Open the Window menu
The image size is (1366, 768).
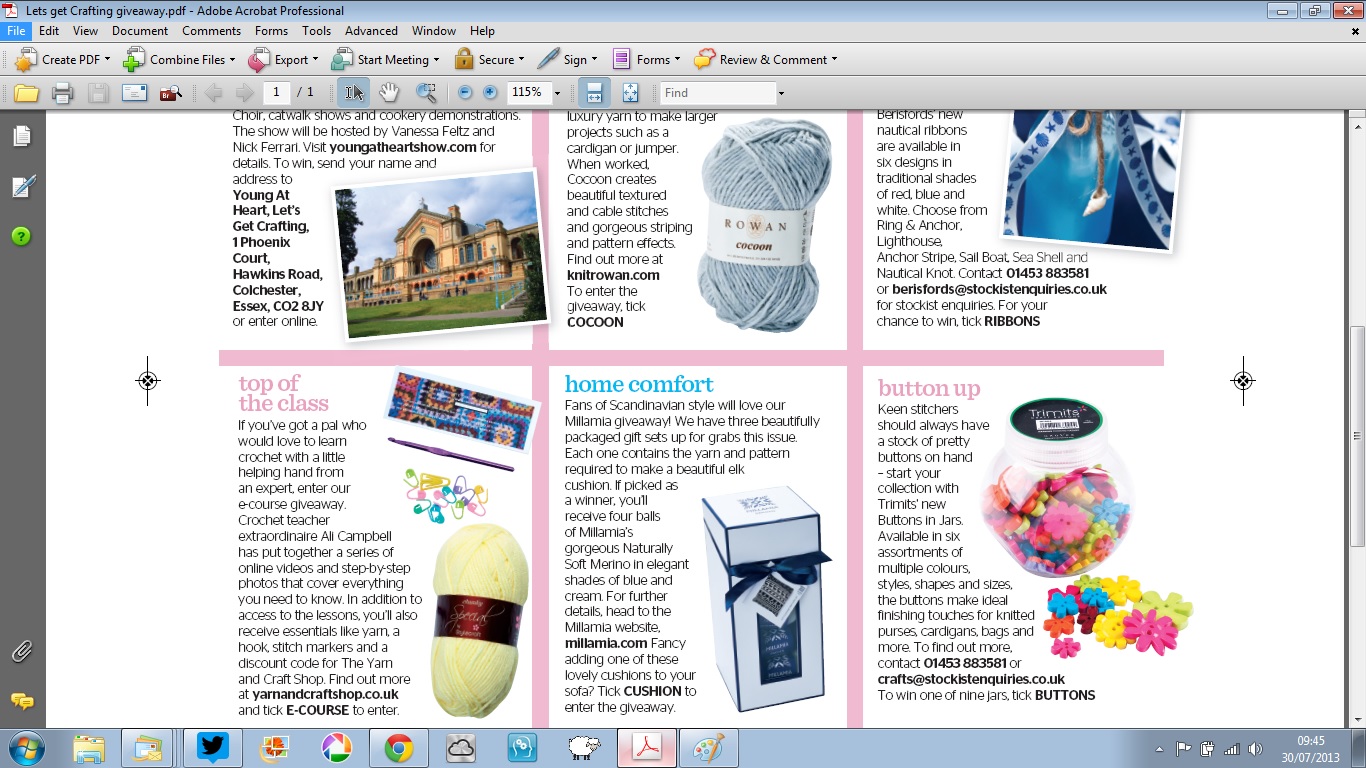pos(434,31)
